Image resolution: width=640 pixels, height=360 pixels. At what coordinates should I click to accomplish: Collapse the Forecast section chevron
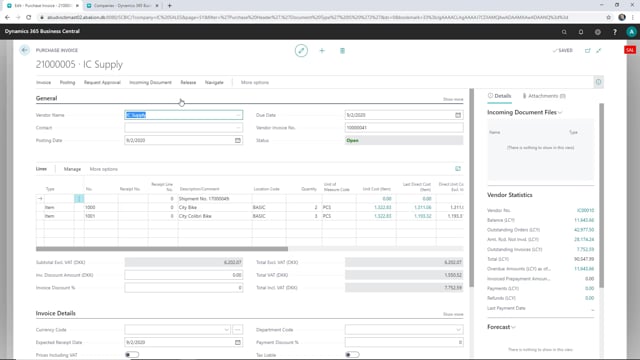(513, 327)
